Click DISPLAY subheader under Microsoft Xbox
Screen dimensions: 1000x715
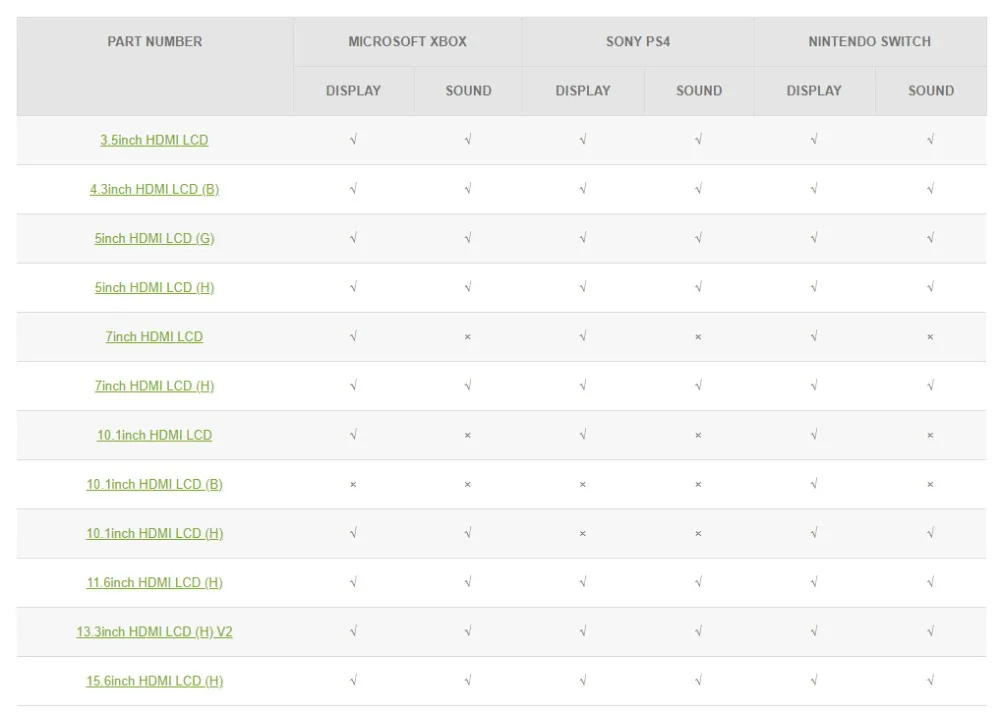(353, 91)
